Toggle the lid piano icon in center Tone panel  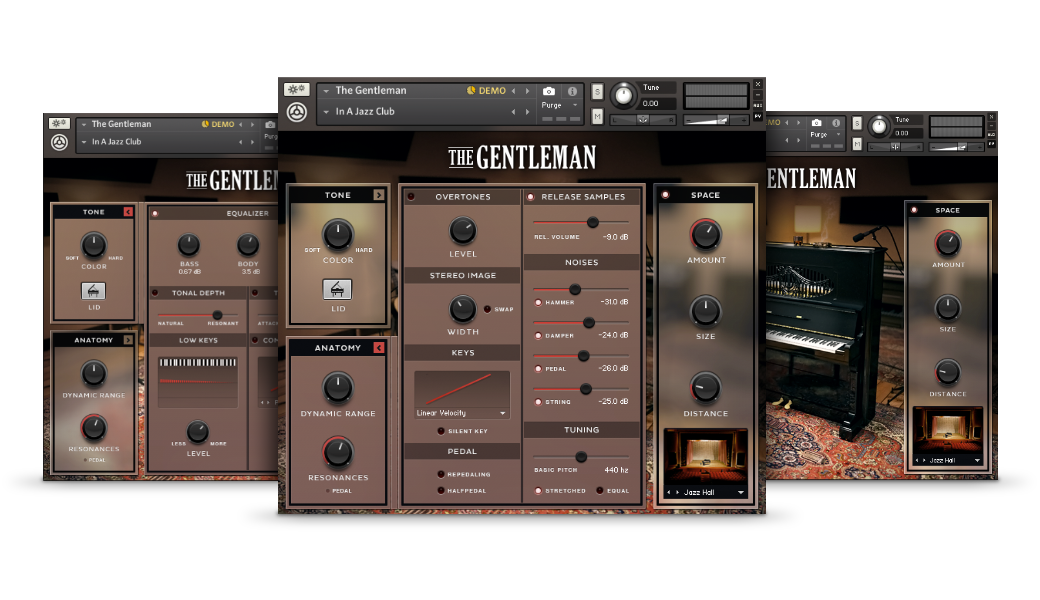(x=337, y=289)
